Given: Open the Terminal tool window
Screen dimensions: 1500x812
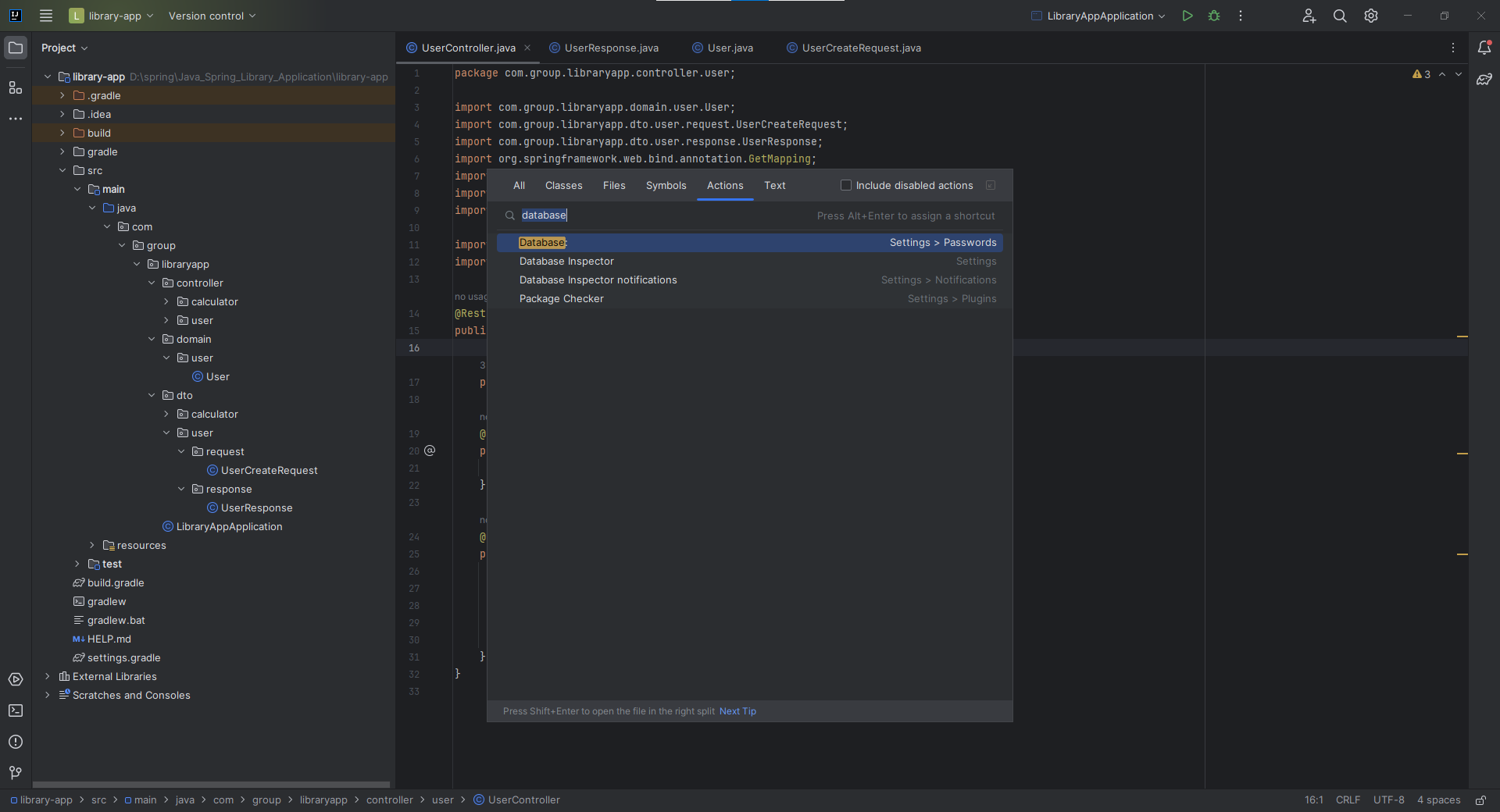Looking at the screenshot, I should point(16,710).
